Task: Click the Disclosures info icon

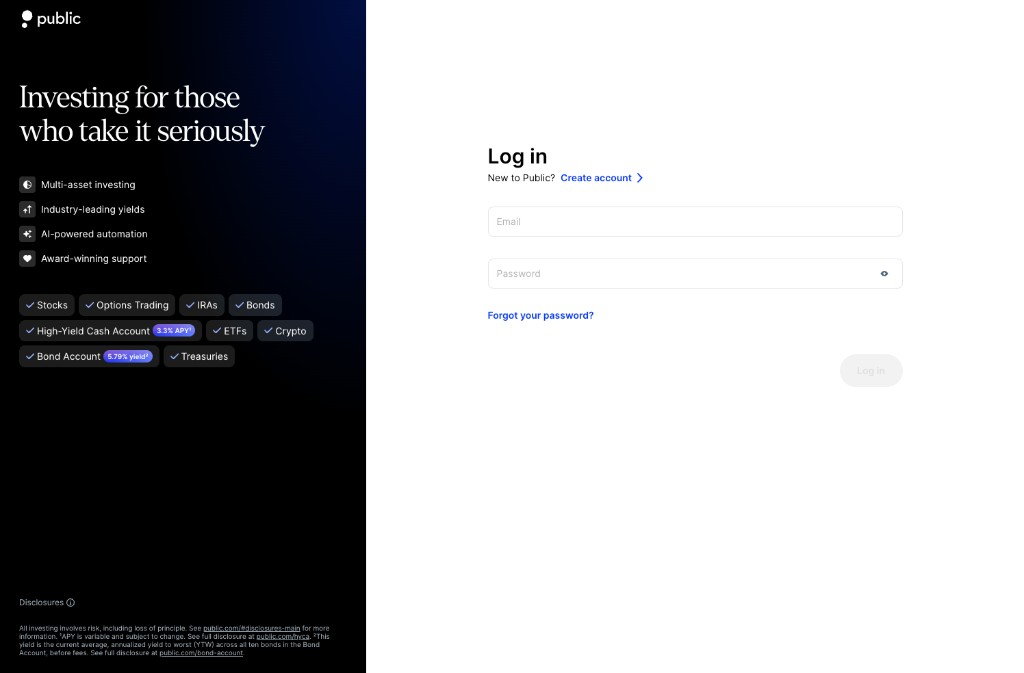Action: point(71,603)
